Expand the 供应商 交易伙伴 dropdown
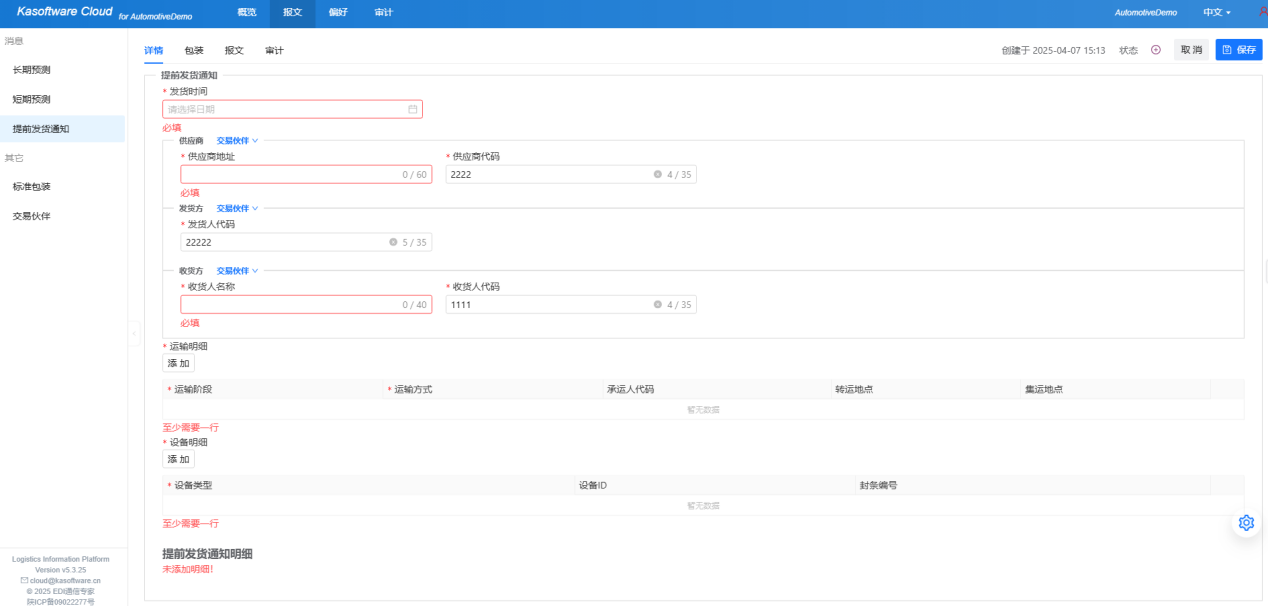 tap(237, 141)
